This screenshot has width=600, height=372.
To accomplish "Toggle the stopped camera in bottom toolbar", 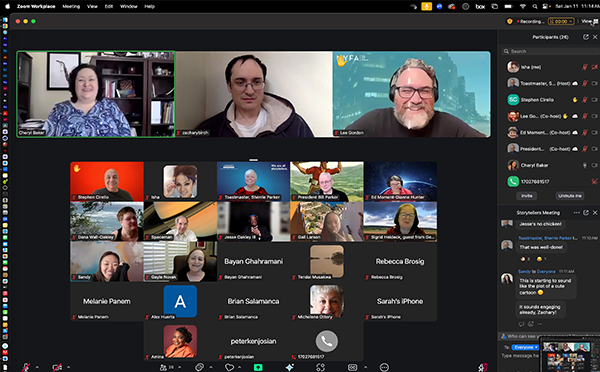I will click(57, 367).
